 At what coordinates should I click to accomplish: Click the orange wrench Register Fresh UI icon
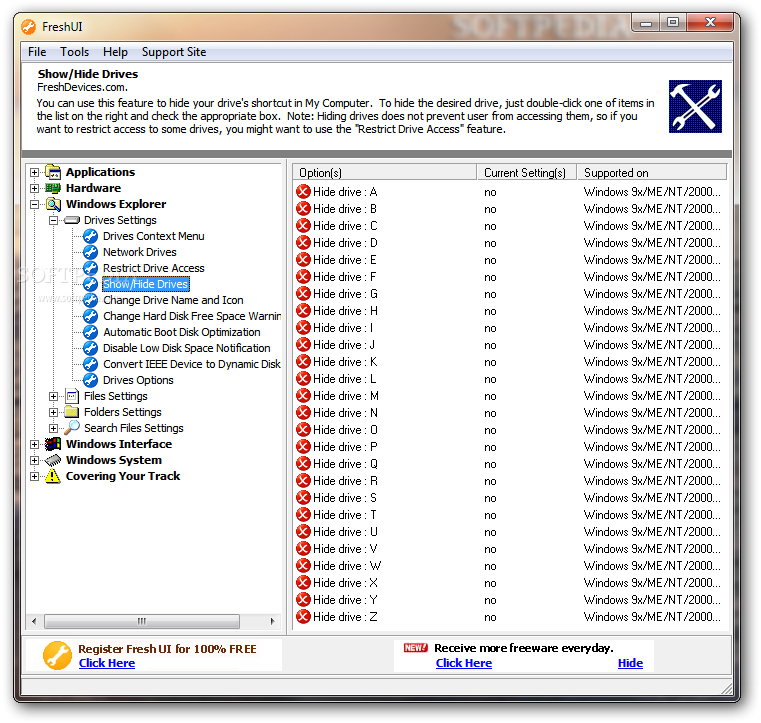[57, 655]
